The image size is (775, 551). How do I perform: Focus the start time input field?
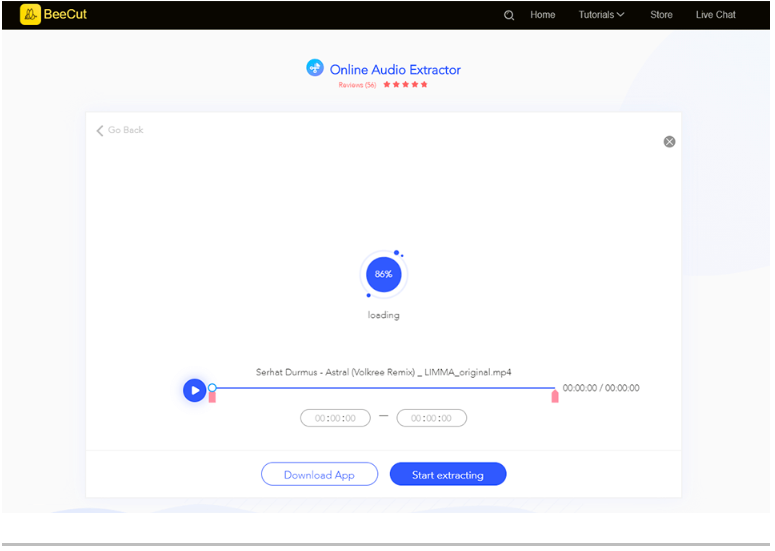tap(335, 418)
